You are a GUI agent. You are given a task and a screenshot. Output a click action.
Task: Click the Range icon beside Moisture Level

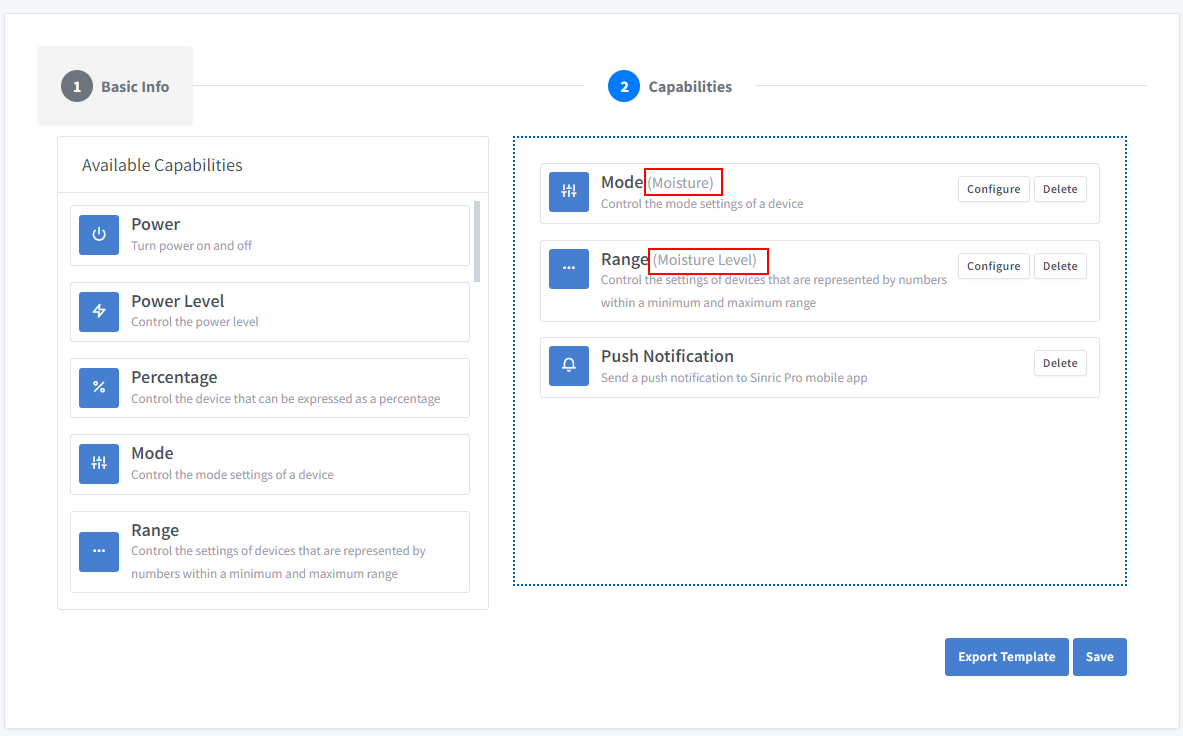568,268
